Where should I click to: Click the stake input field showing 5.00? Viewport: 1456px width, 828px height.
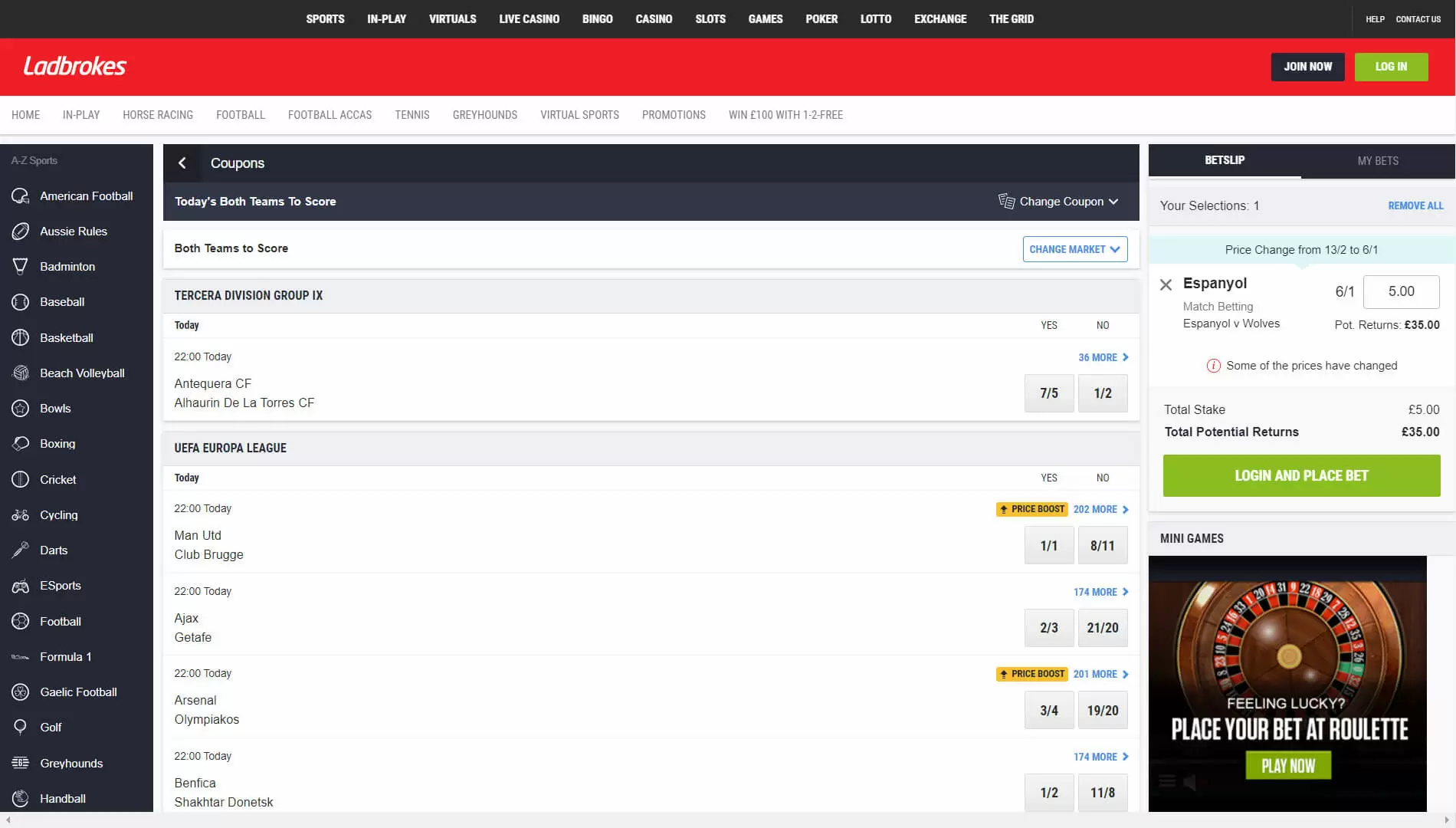[1401, 291]
